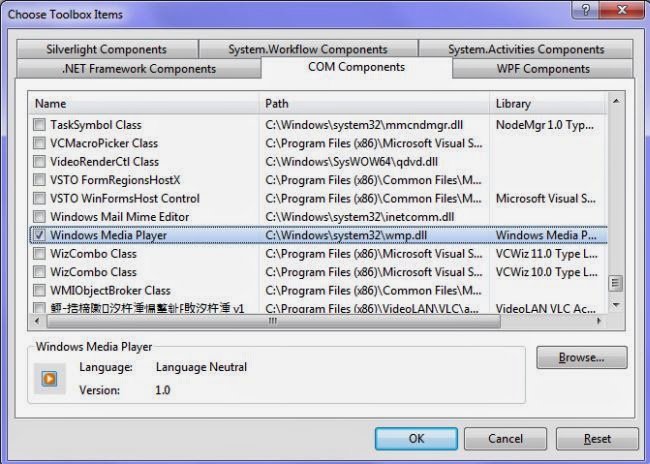
Task: Sort list by the Library column header
Action: [548, 103]
